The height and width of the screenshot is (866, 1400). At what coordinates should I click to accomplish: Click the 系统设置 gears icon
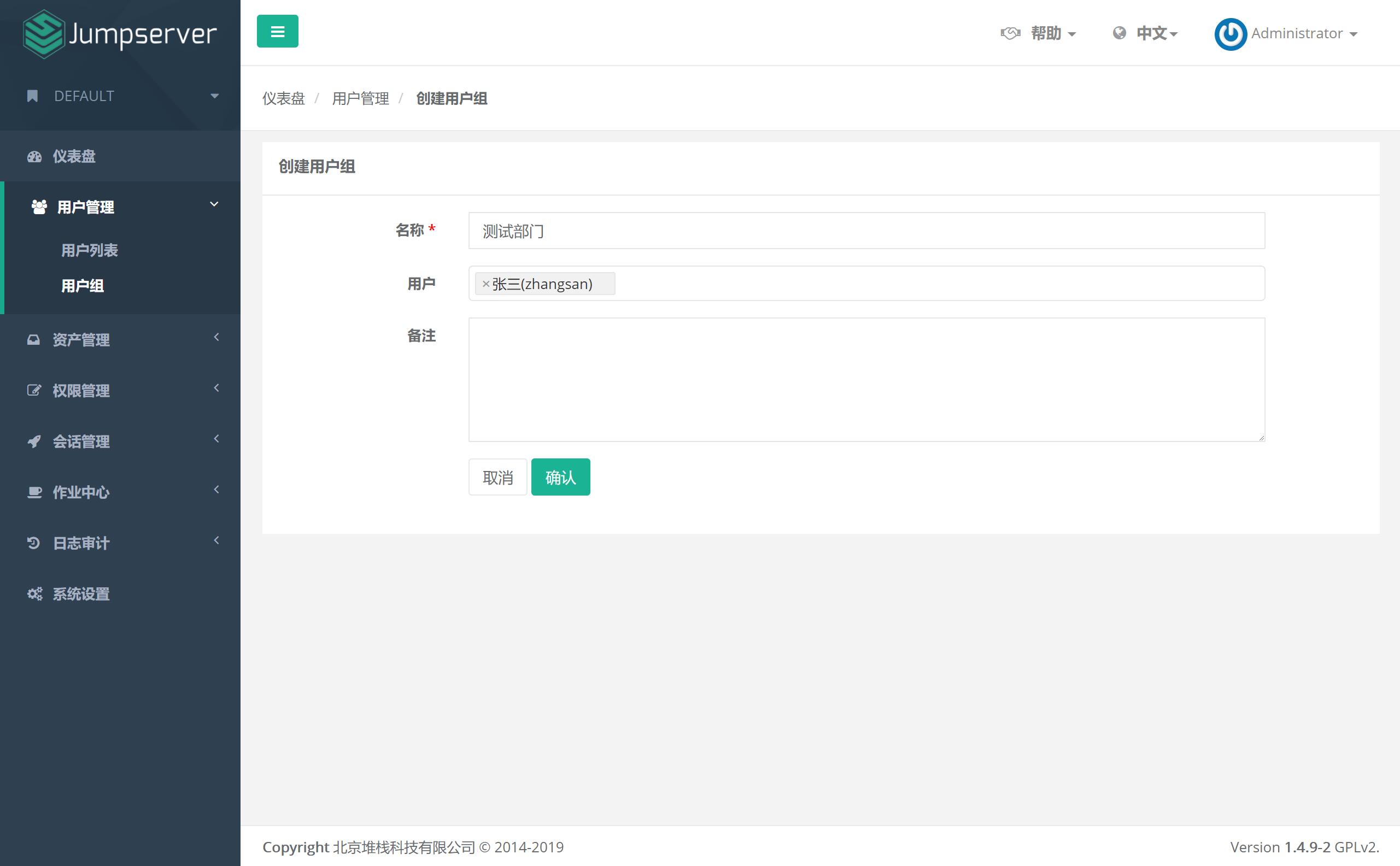(x=34, y=594)
